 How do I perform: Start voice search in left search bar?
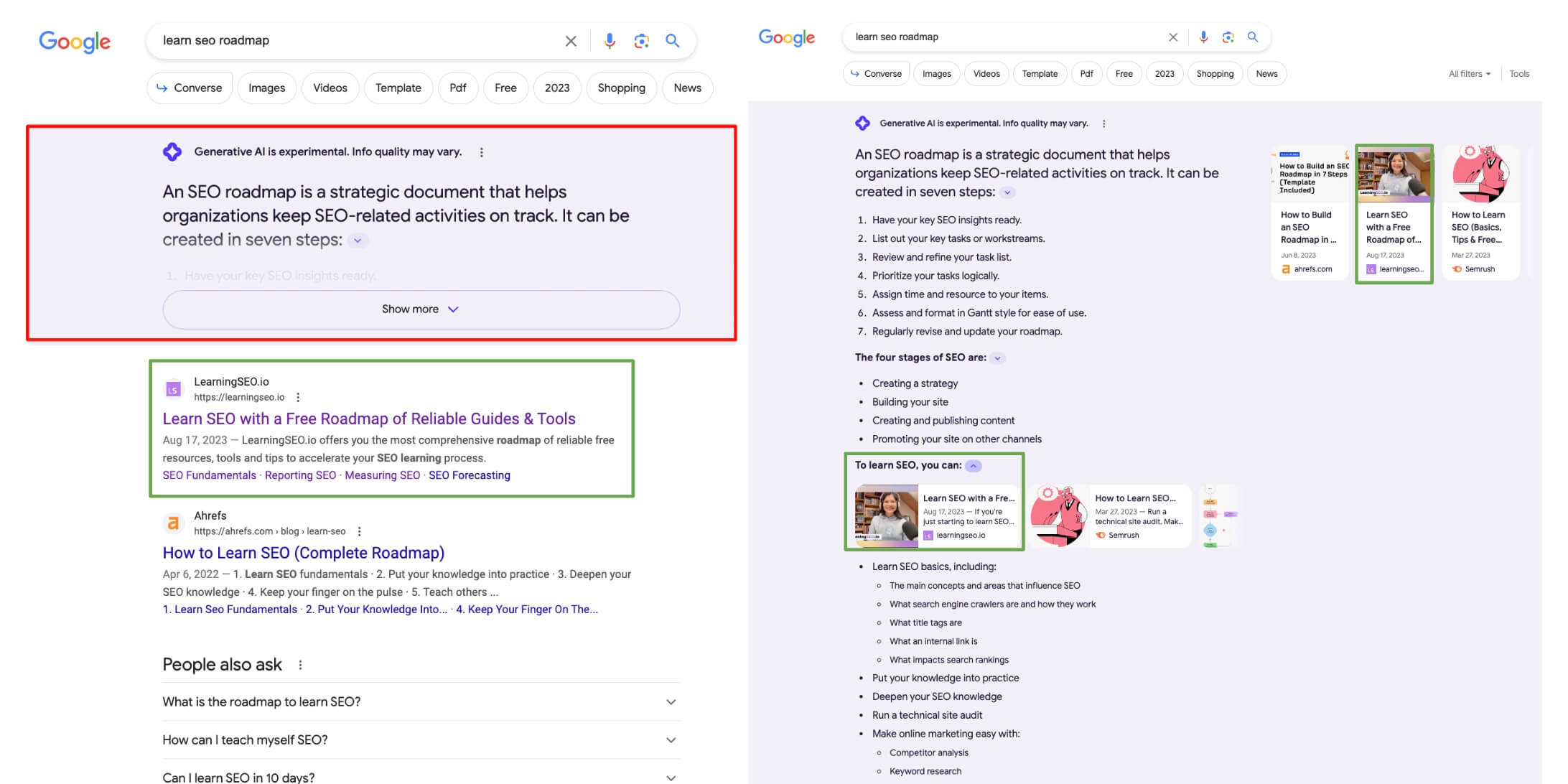[610, 41]
